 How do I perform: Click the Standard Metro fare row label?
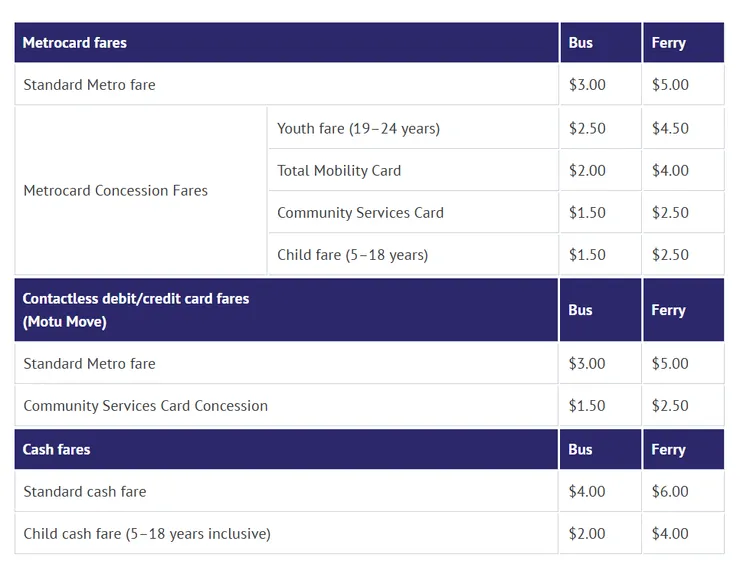[90, 85]
